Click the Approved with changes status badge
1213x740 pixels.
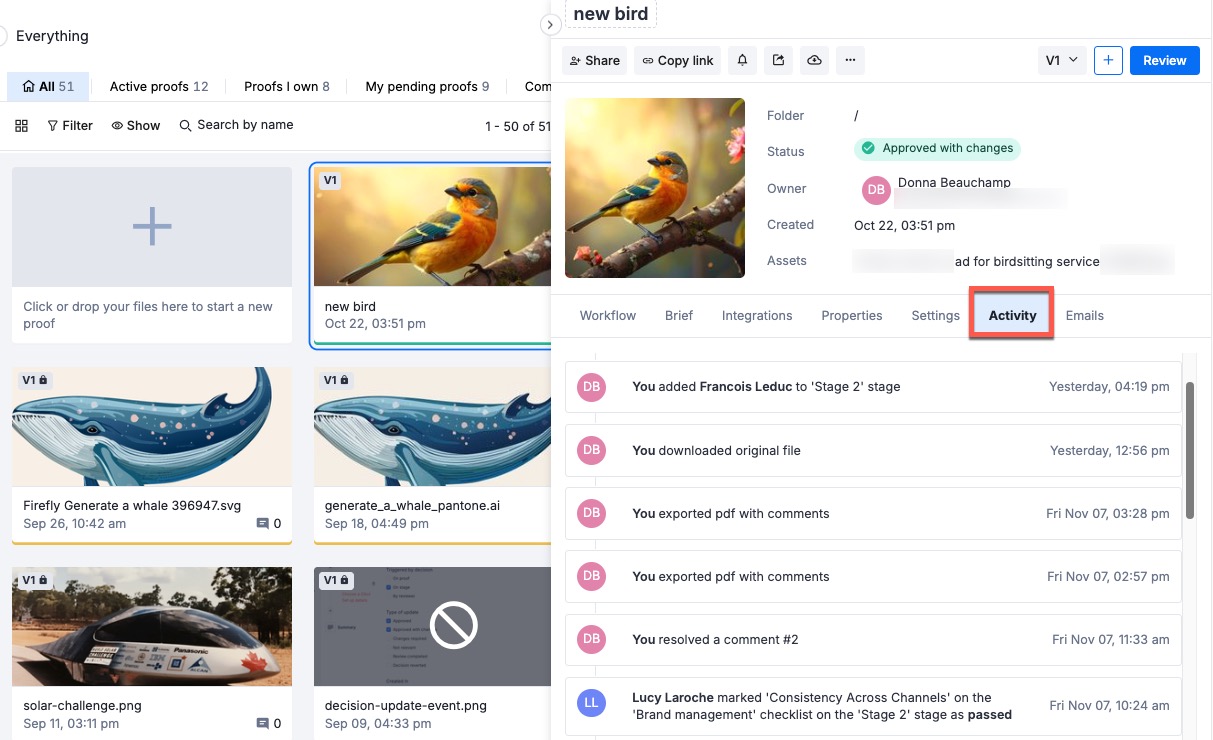[937, 148]
